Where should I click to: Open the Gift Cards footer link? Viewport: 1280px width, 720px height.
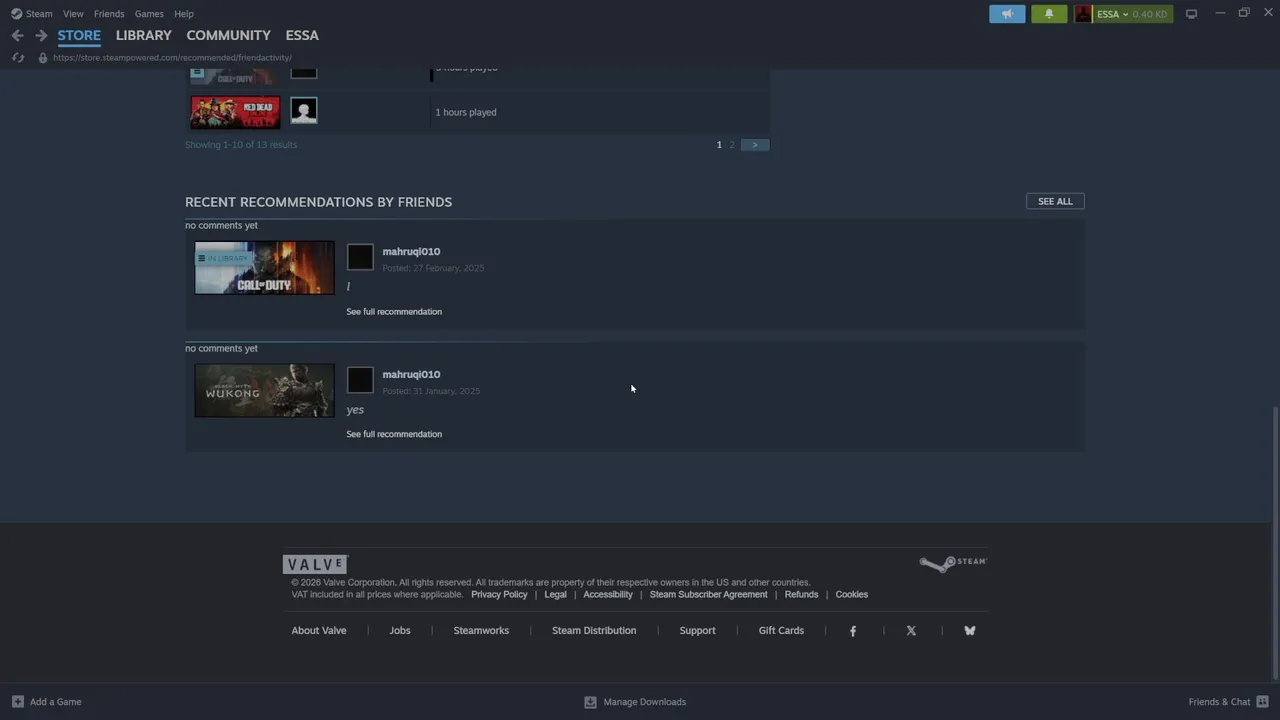pos(781,631)
